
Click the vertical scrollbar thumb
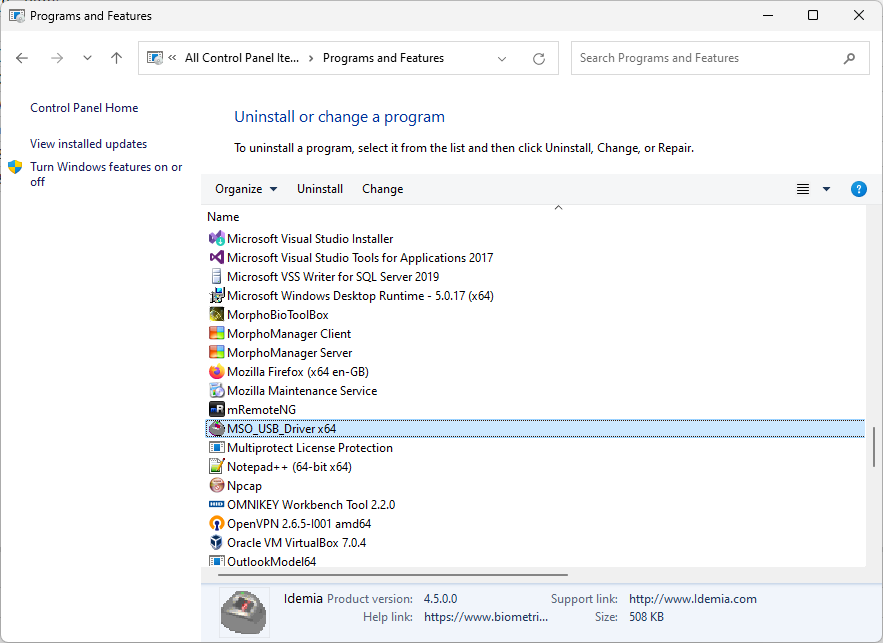point(873,446)
